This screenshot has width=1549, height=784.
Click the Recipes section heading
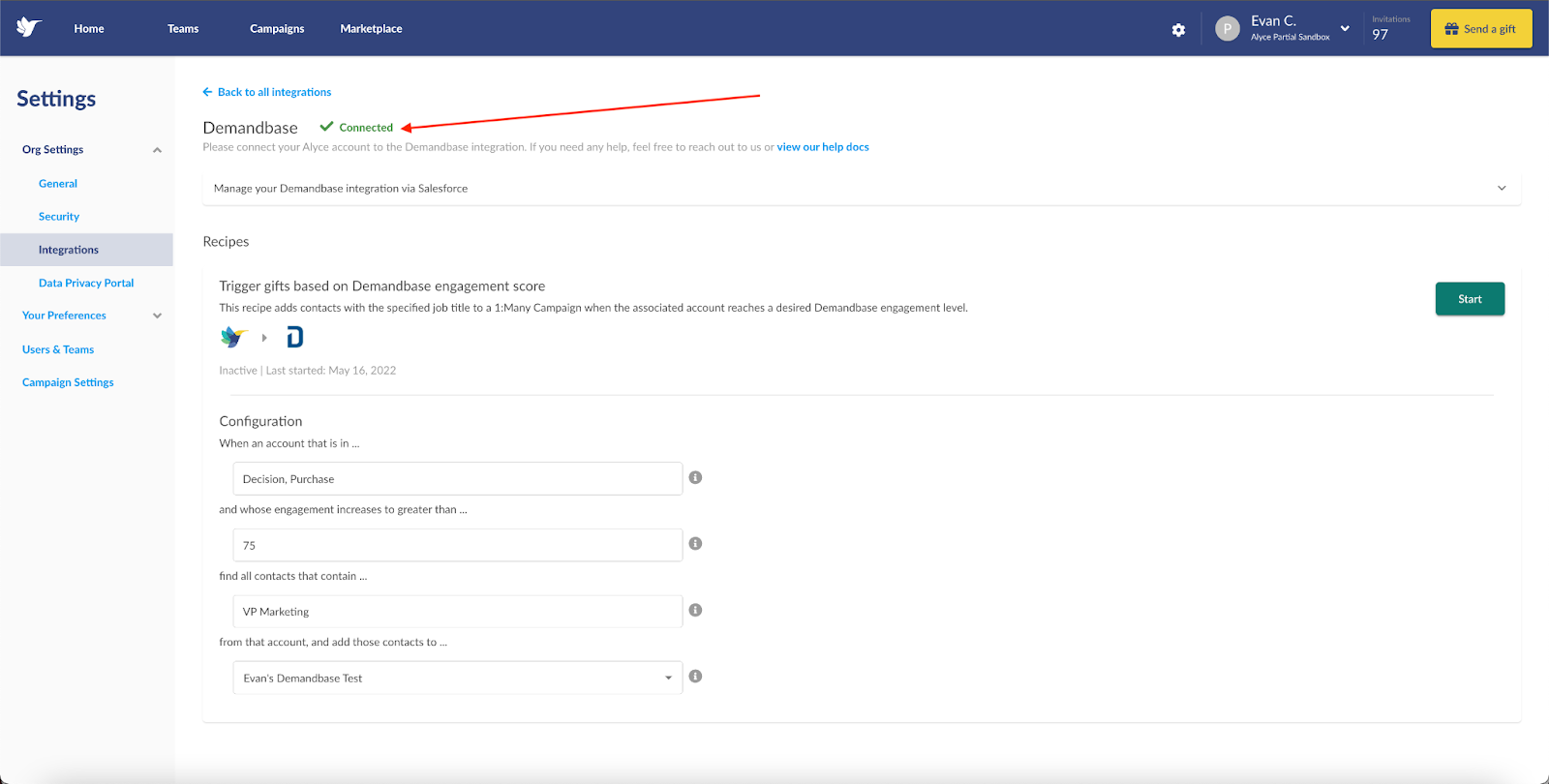[x=226, y=242]
